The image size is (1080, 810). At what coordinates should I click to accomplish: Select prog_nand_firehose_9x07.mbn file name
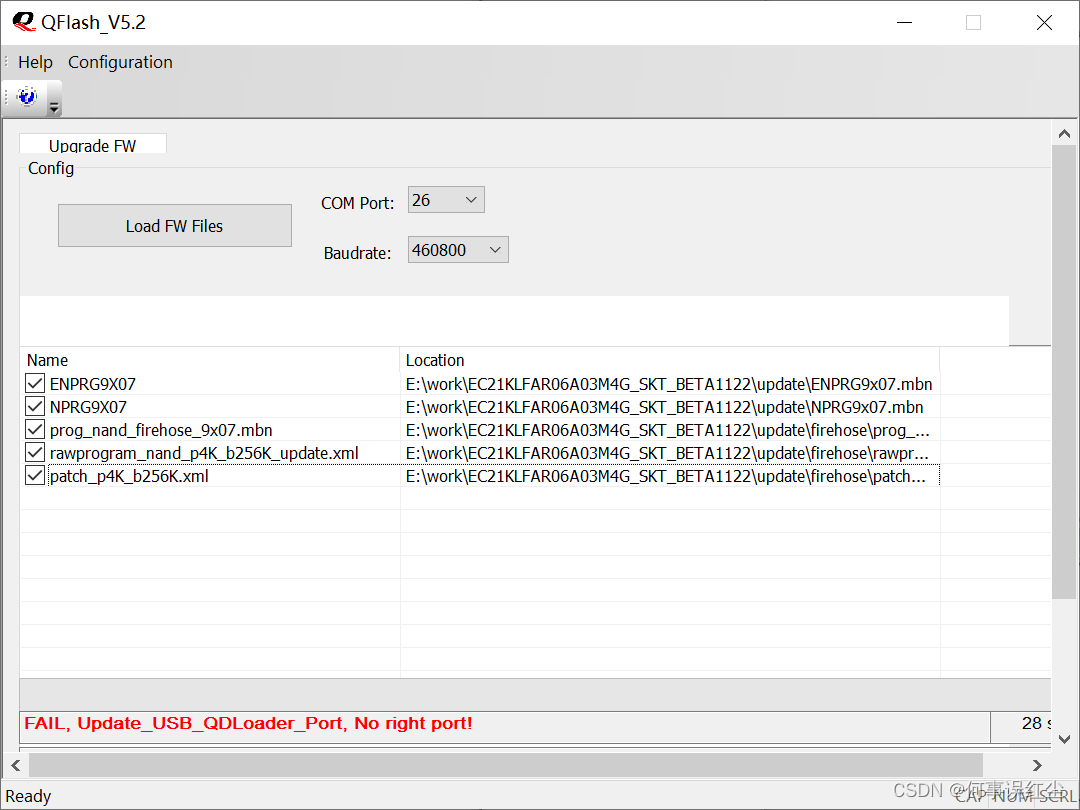(161, 430)
